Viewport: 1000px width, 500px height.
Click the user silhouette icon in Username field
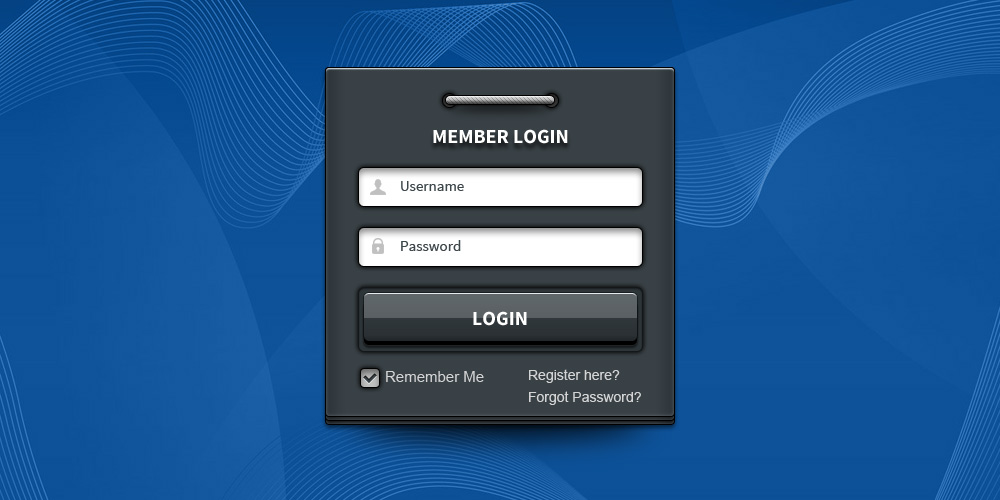[378, 187]
